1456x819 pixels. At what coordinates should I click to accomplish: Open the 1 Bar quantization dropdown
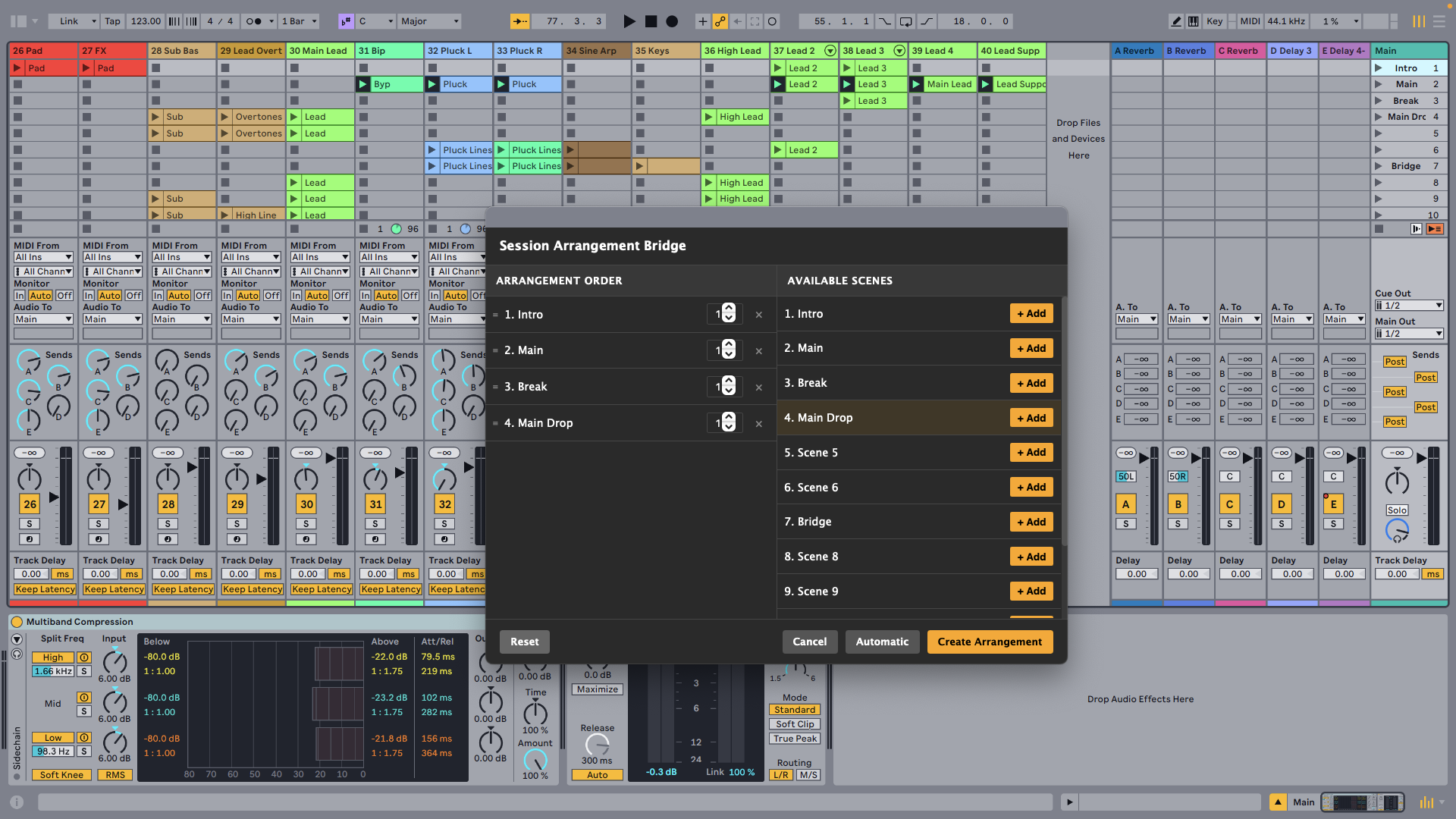click(299, 21)
